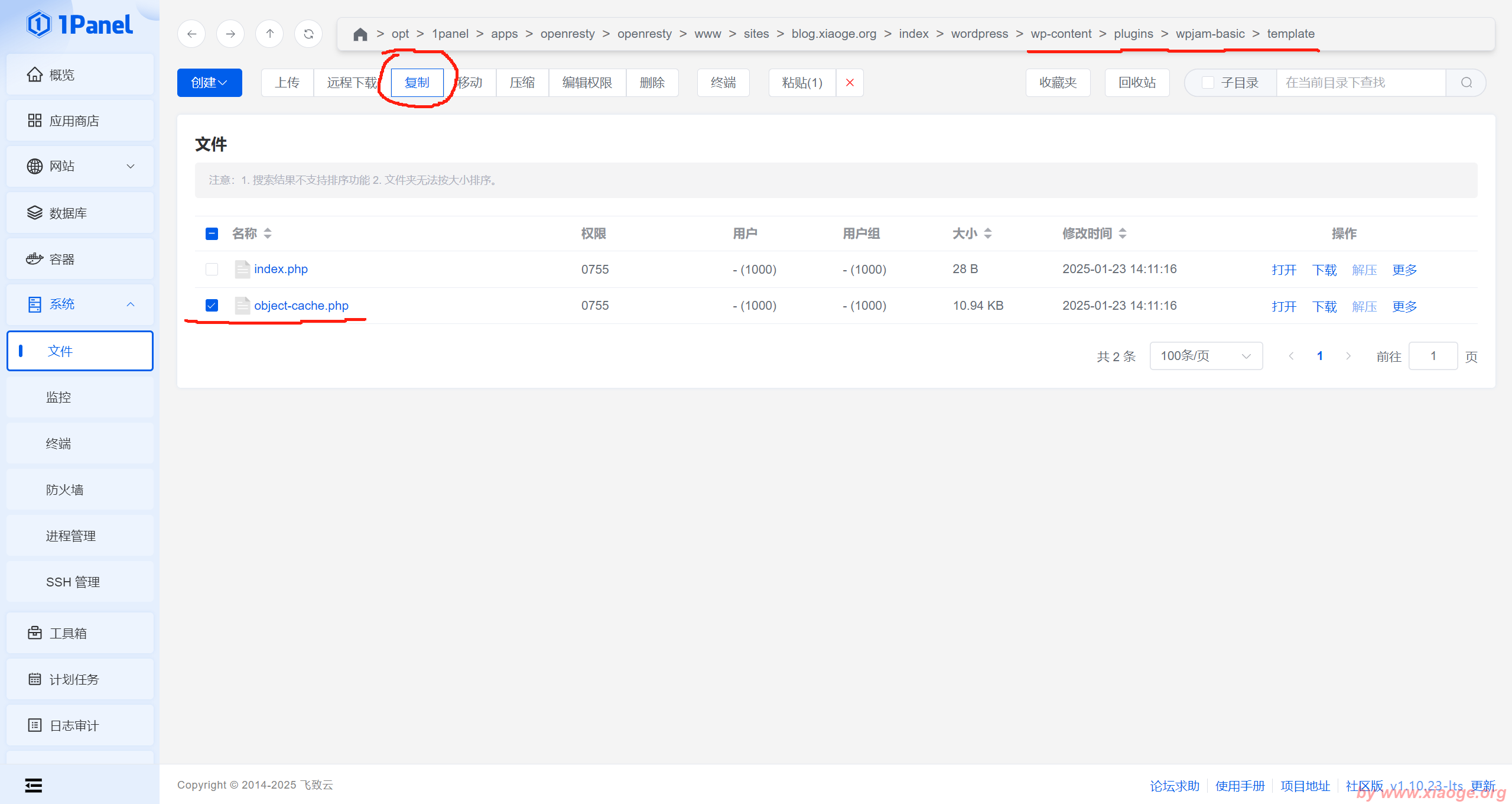Go up one directory level arrow
The height and width of the screenshot is (804, 1512).
tap(269, 34)
